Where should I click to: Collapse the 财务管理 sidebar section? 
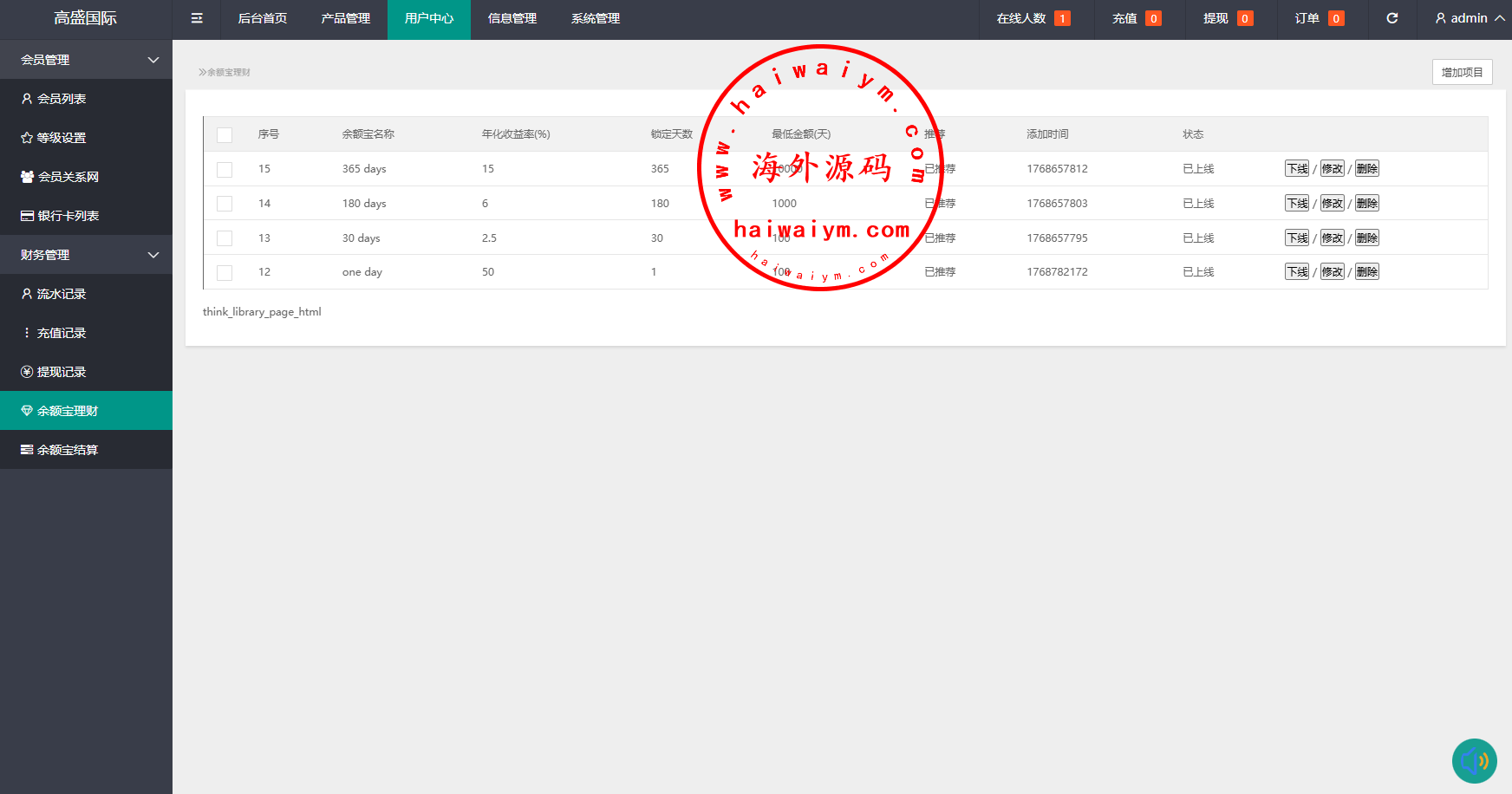(x=153, y=255)
